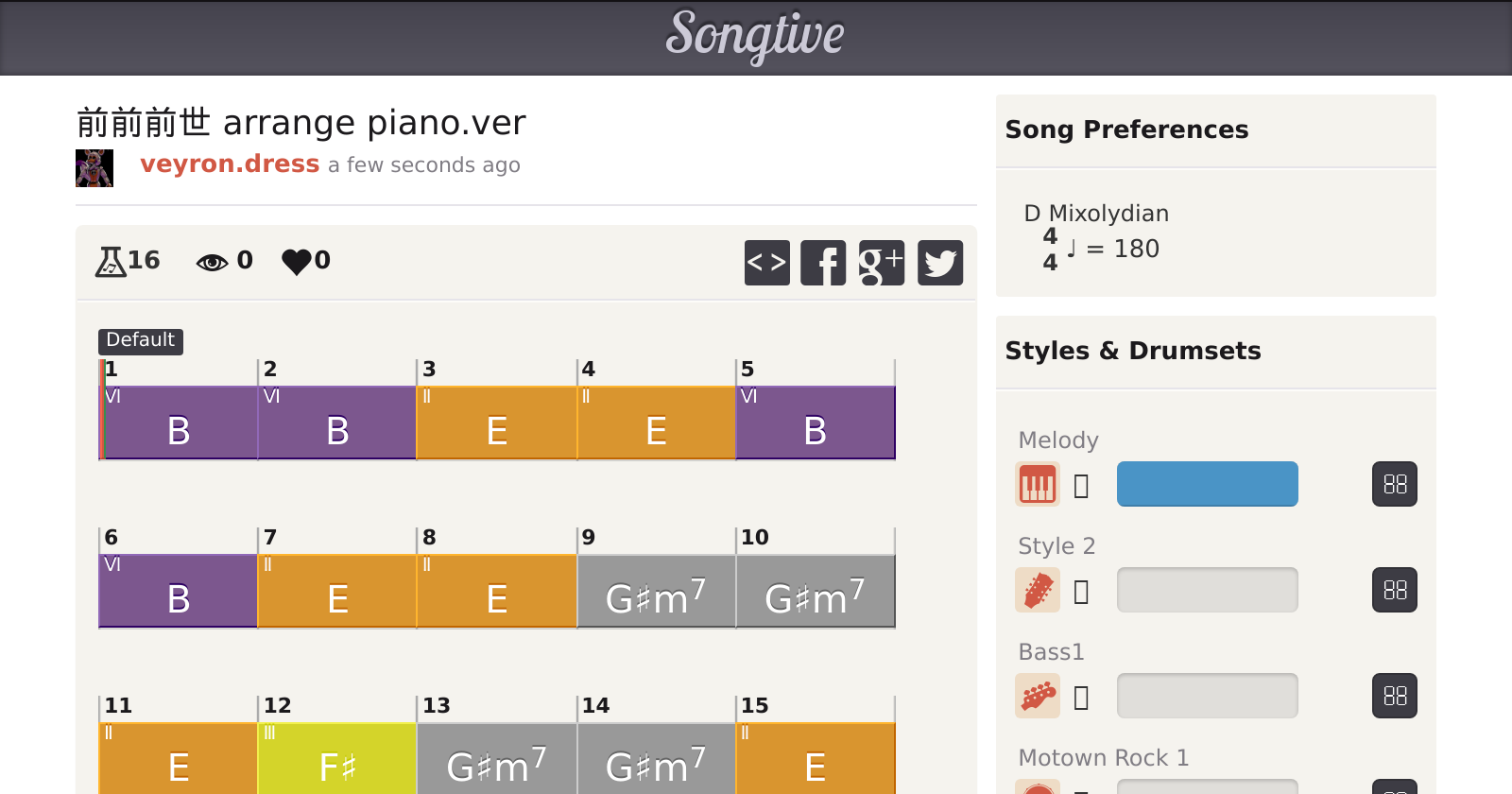The height and width of the screenshot is (794, 1512).
Task: Share the song on Google Plus
Action: (881, 262)
